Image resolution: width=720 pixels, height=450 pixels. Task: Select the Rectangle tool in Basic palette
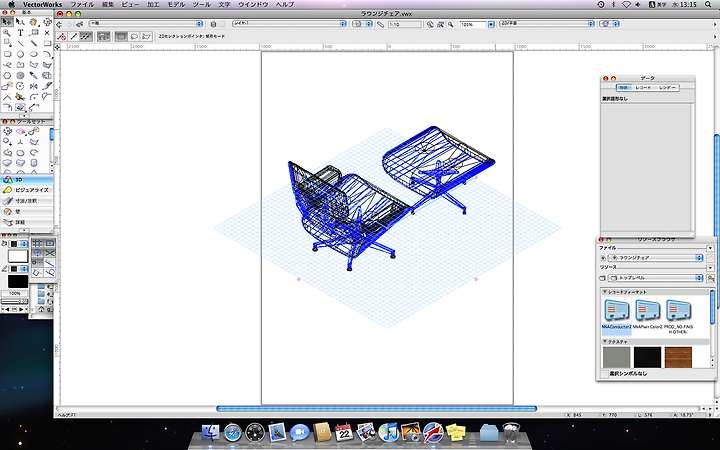[47, 43]
